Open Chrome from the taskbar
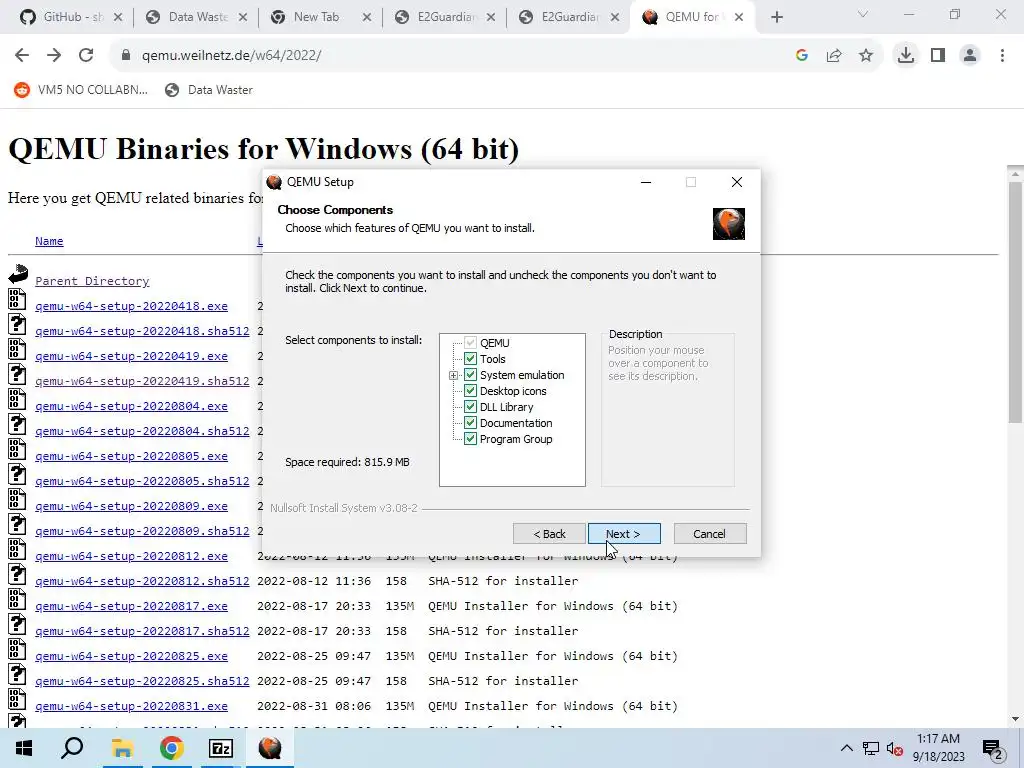1024x768 pixels. [171, 748]
